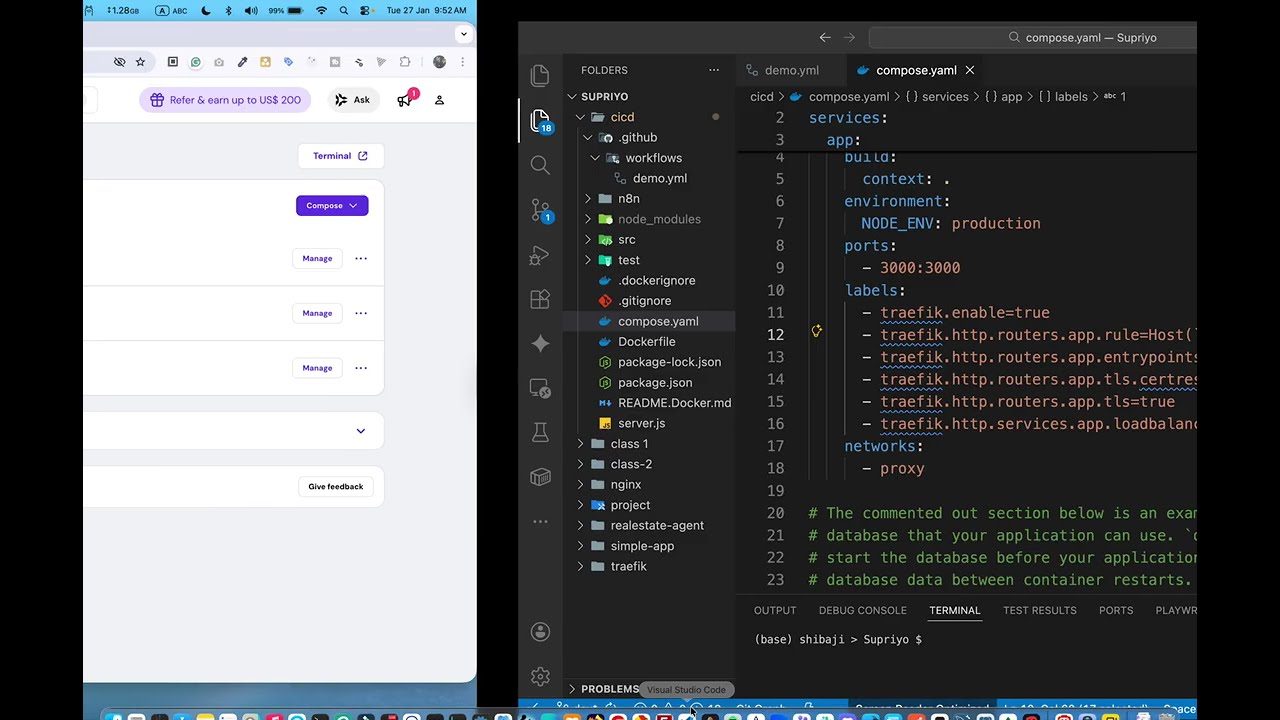
Task: Click the lightbulb code action on line 12
Action: pos(816,332)
